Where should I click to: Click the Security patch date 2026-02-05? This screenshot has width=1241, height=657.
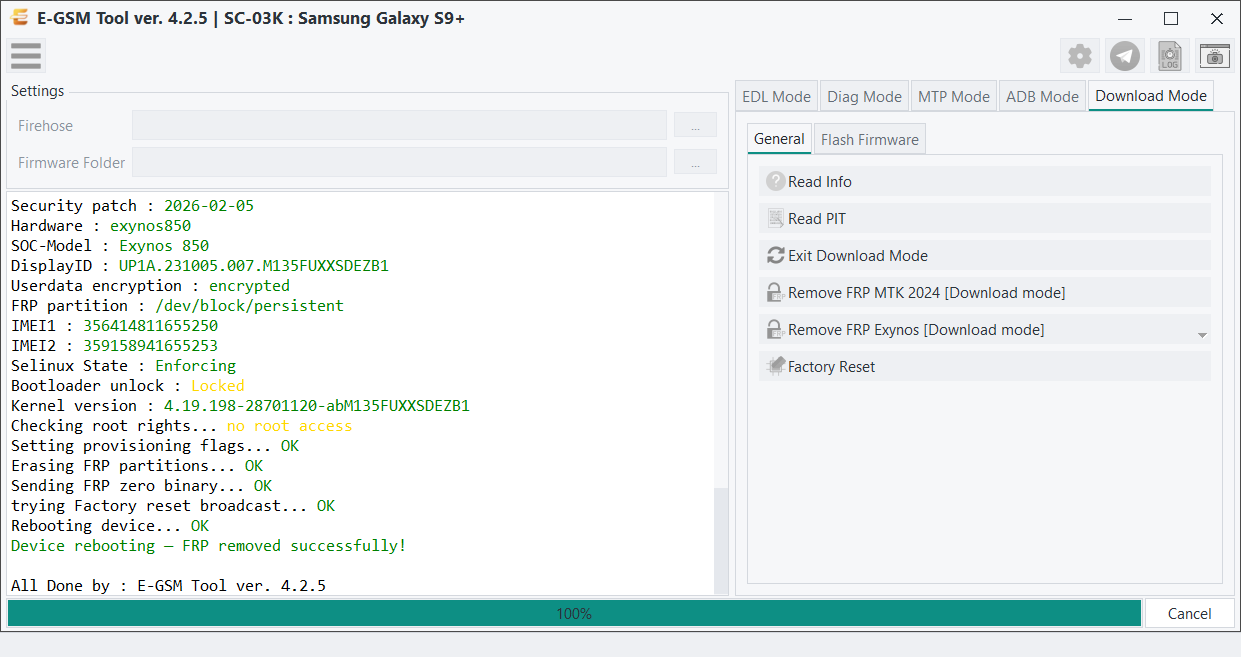pos(209,205)
